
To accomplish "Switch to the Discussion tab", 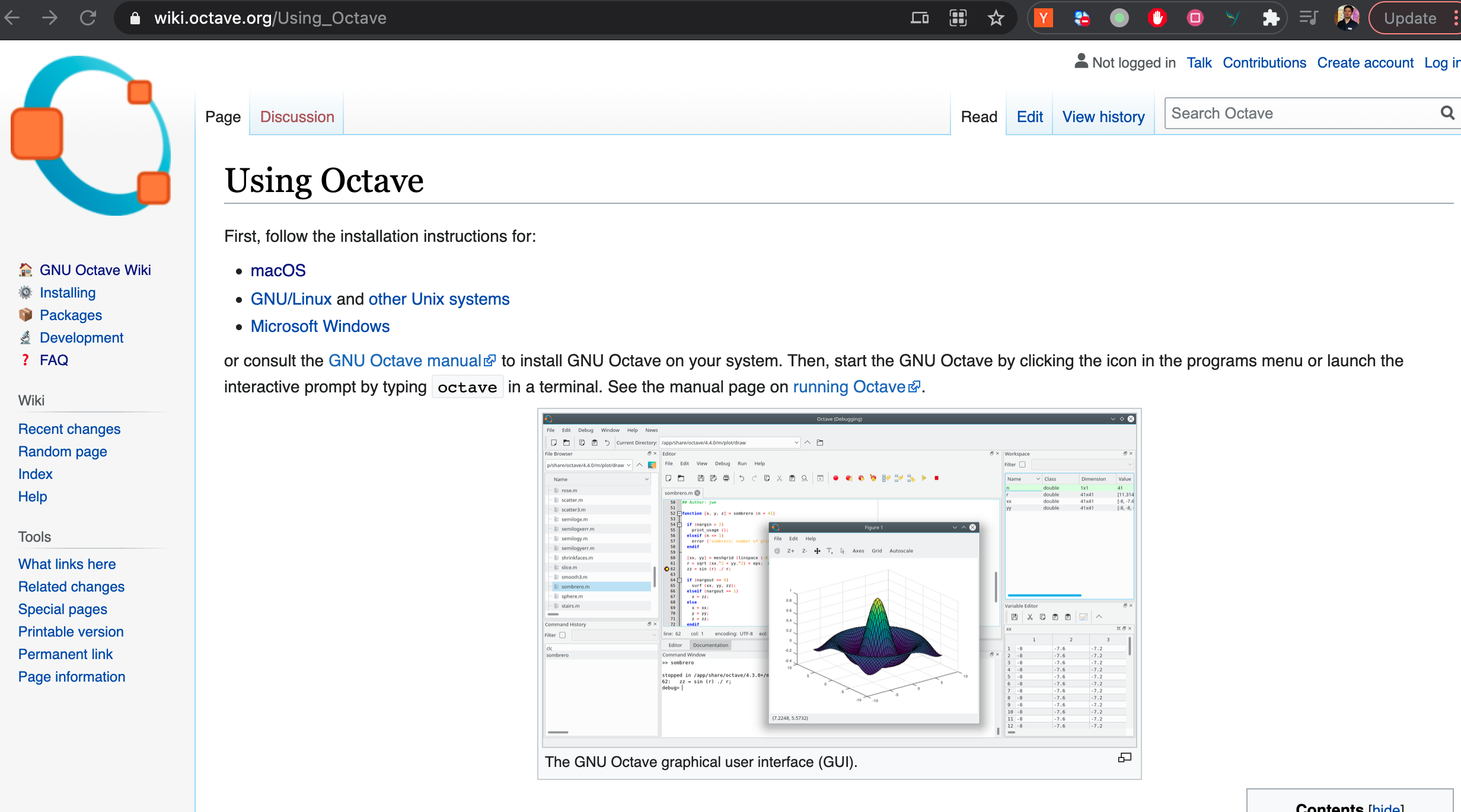I will point(296,117).
